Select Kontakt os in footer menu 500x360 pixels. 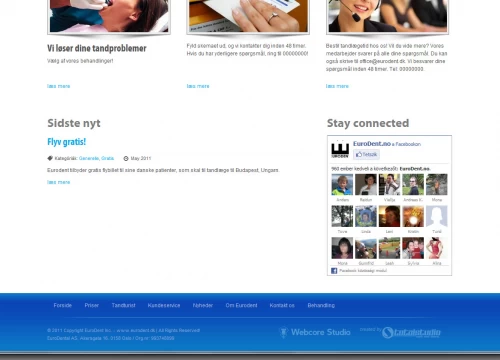pos(282,305)
